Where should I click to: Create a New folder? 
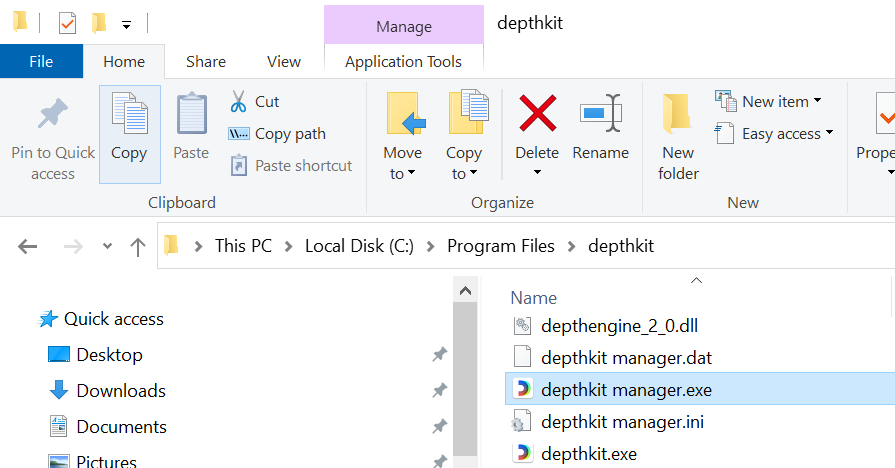pos(678,137)
